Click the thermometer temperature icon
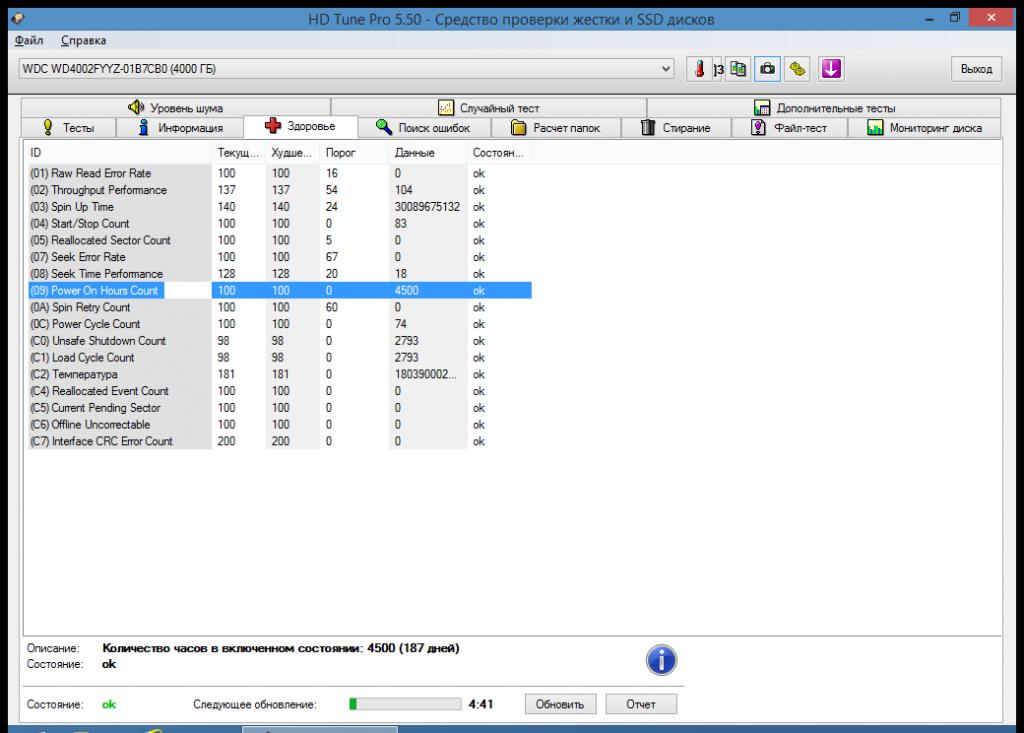Screen dimensions: 1024x733 pyautogui.click(x=700, y=69)
